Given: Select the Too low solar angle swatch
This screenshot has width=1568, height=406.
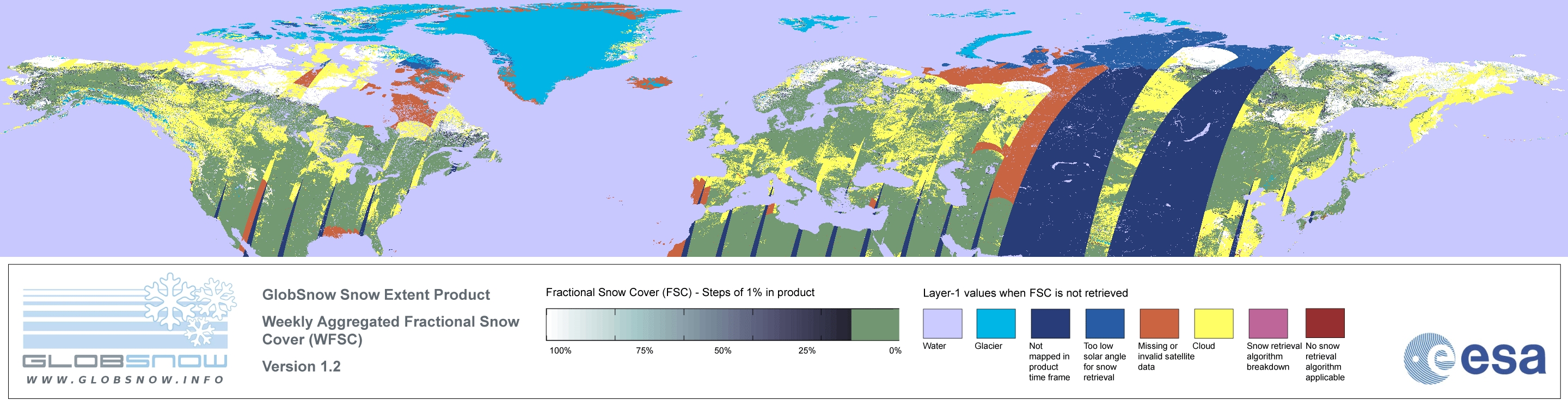Looking at the screenshot, I should click(x=1105, y=323).
